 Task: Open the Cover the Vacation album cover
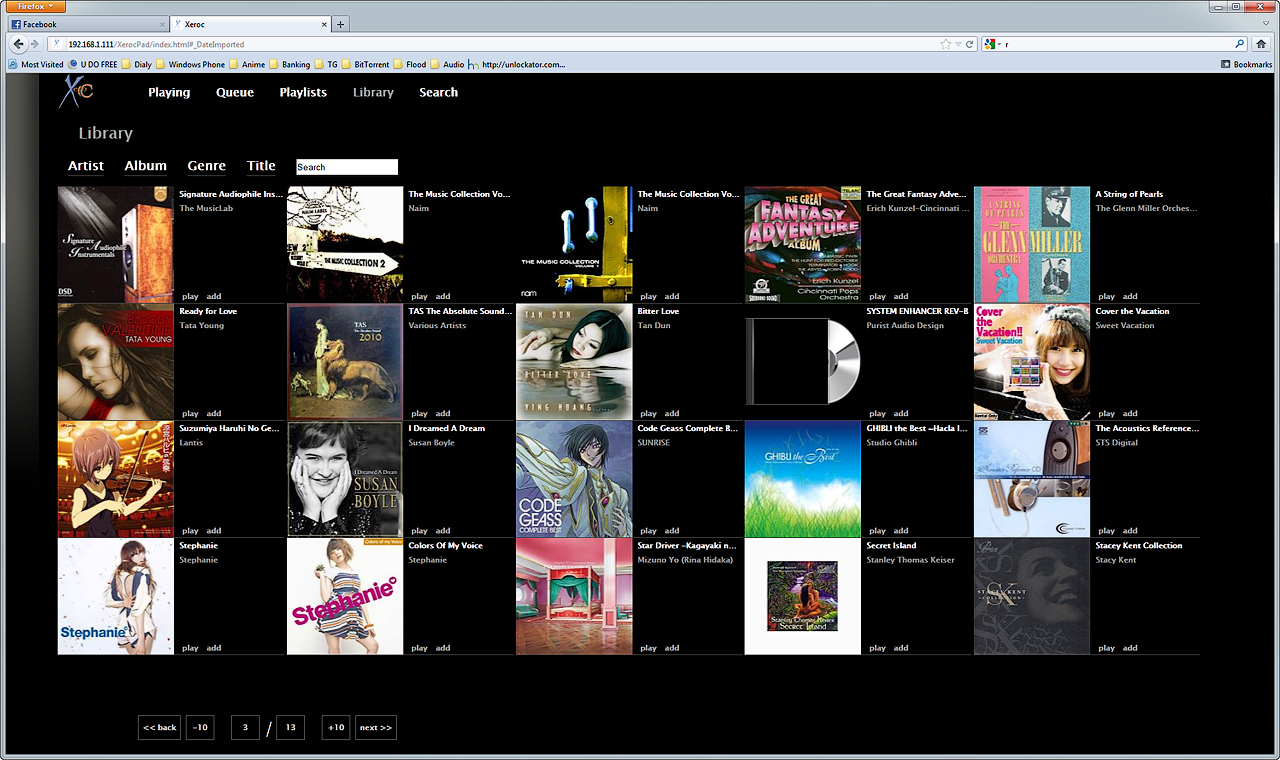tap(1032, 362)
